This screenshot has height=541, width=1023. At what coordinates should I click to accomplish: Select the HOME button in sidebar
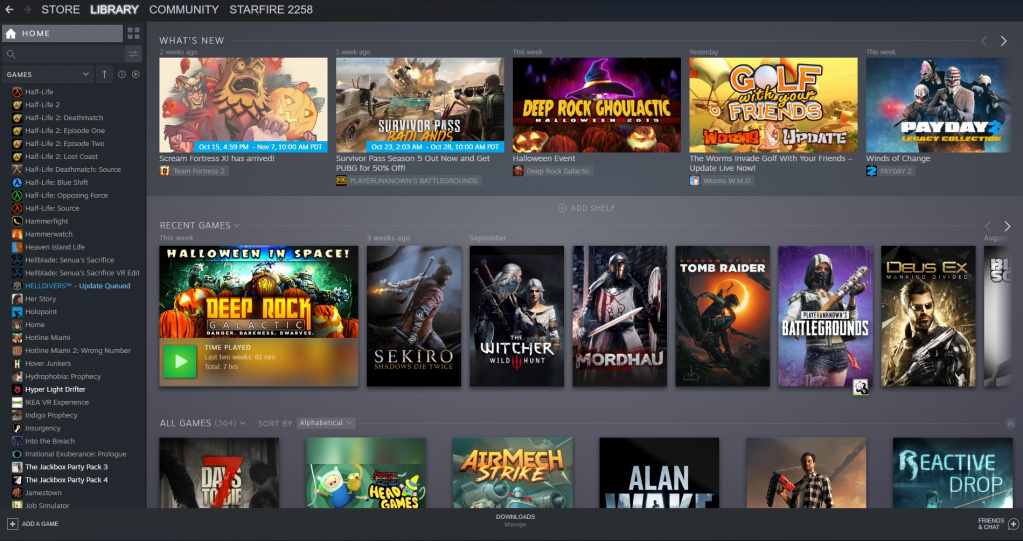tap(63, 33)
